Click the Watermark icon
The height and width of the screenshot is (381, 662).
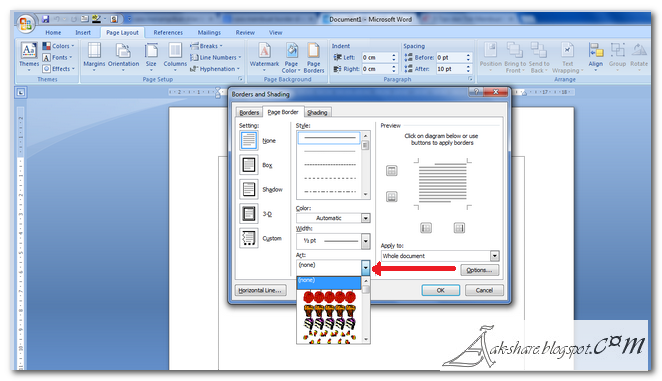coord(264,57)
